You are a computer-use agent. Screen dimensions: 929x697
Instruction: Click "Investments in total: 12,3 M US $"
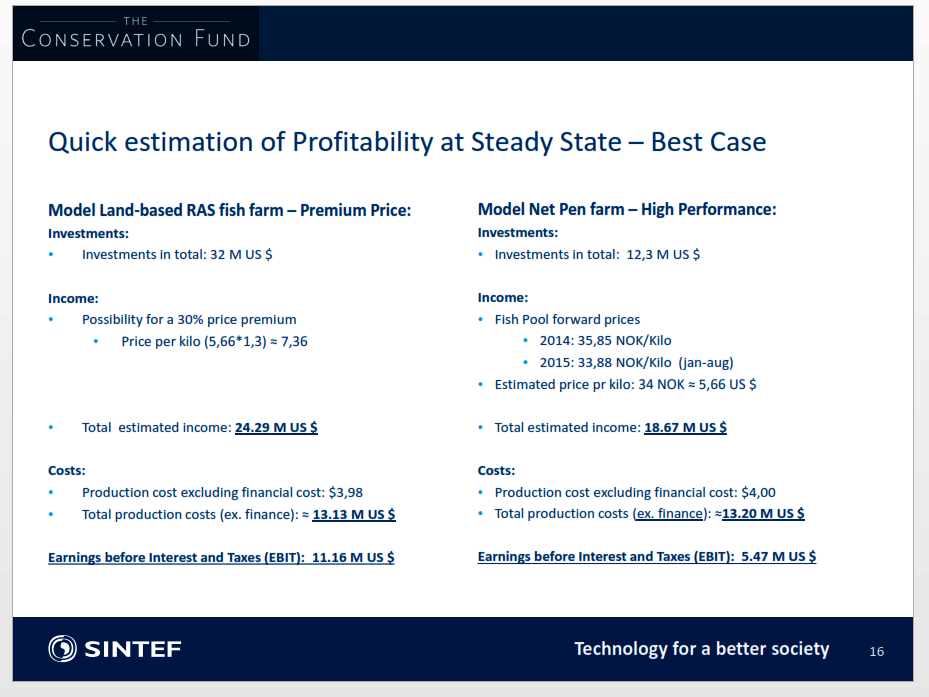[597, 255]
